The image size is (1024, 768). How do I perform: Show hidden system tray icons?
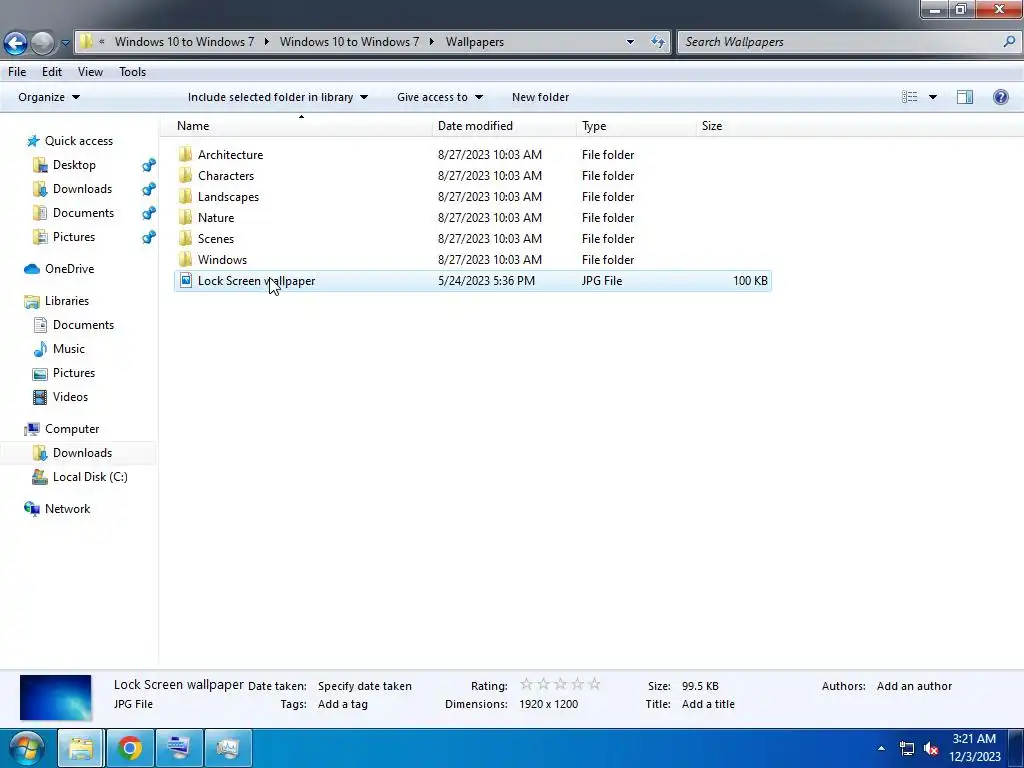(x=881, y=748)
